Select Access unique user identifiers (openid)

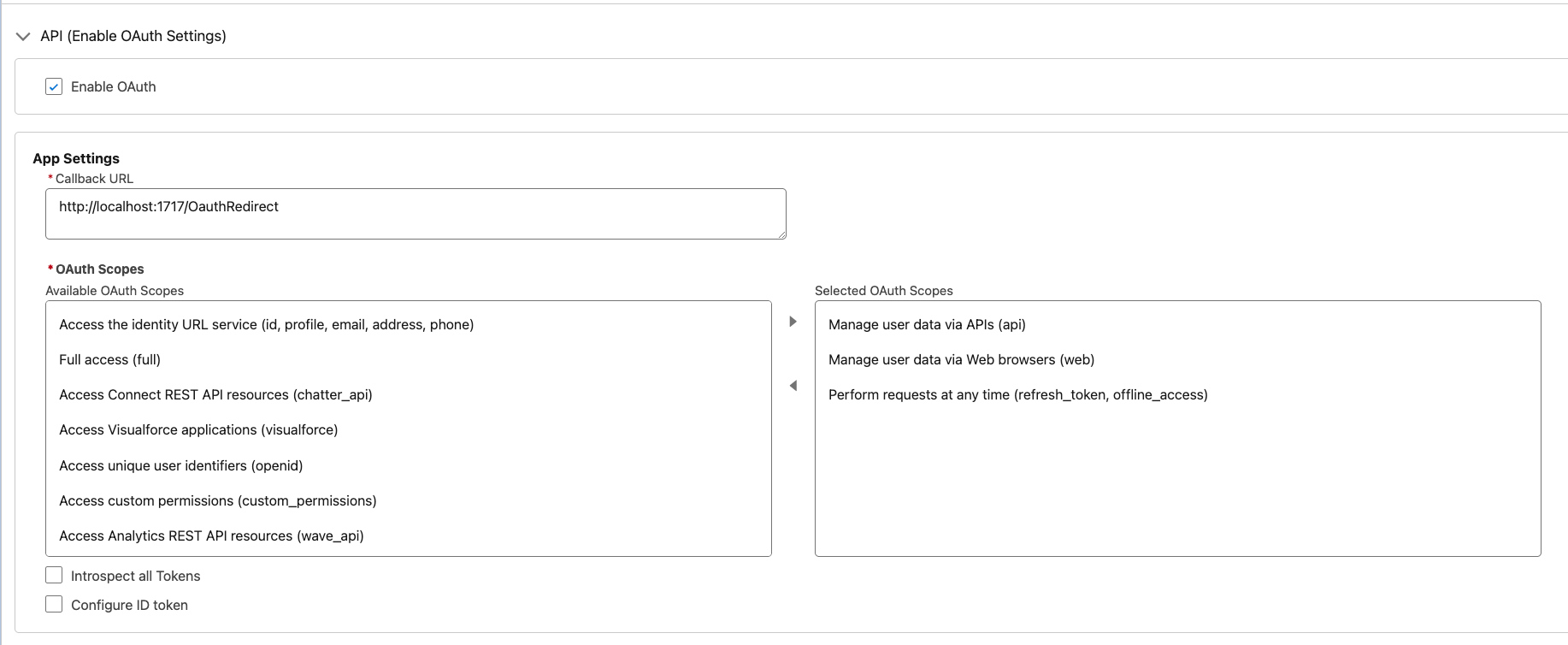pos(180,466)
